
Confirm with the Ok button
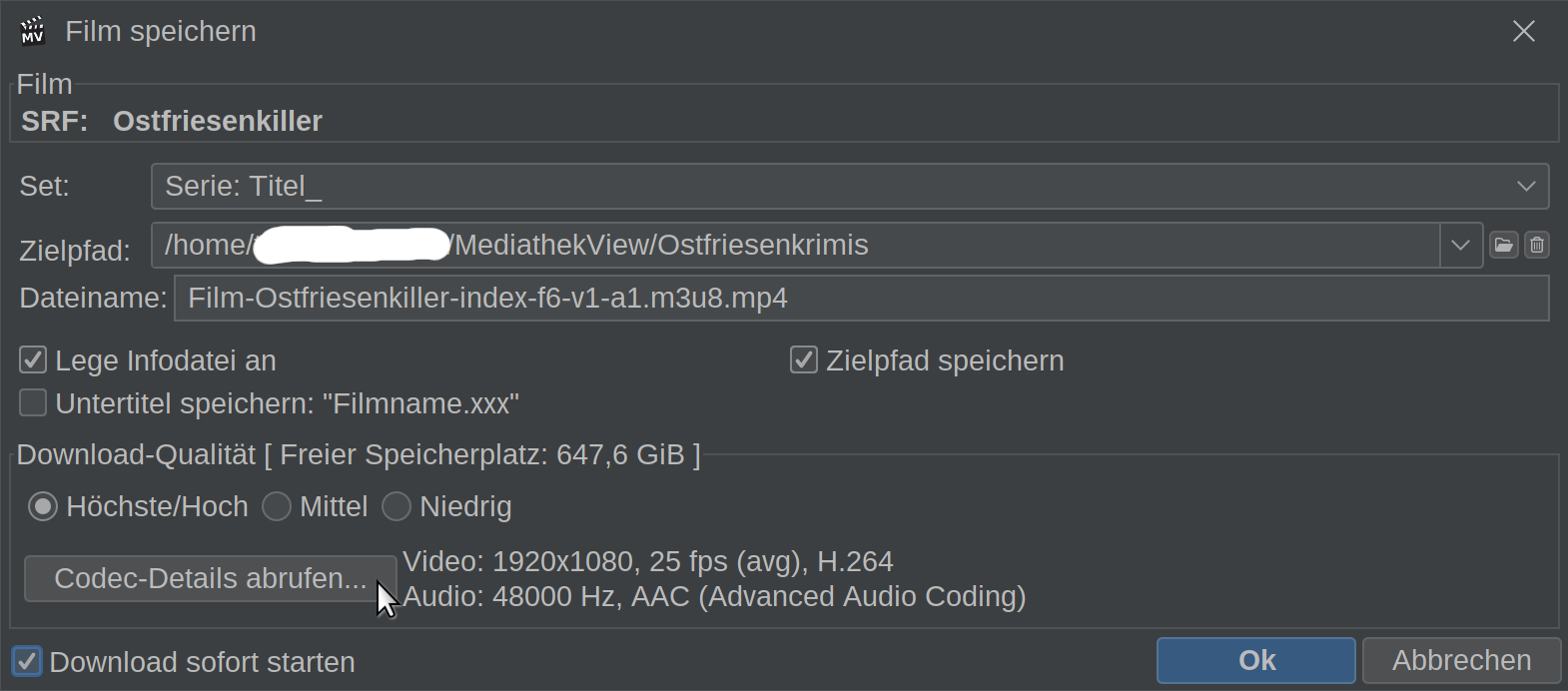[x=1256, y=660]
